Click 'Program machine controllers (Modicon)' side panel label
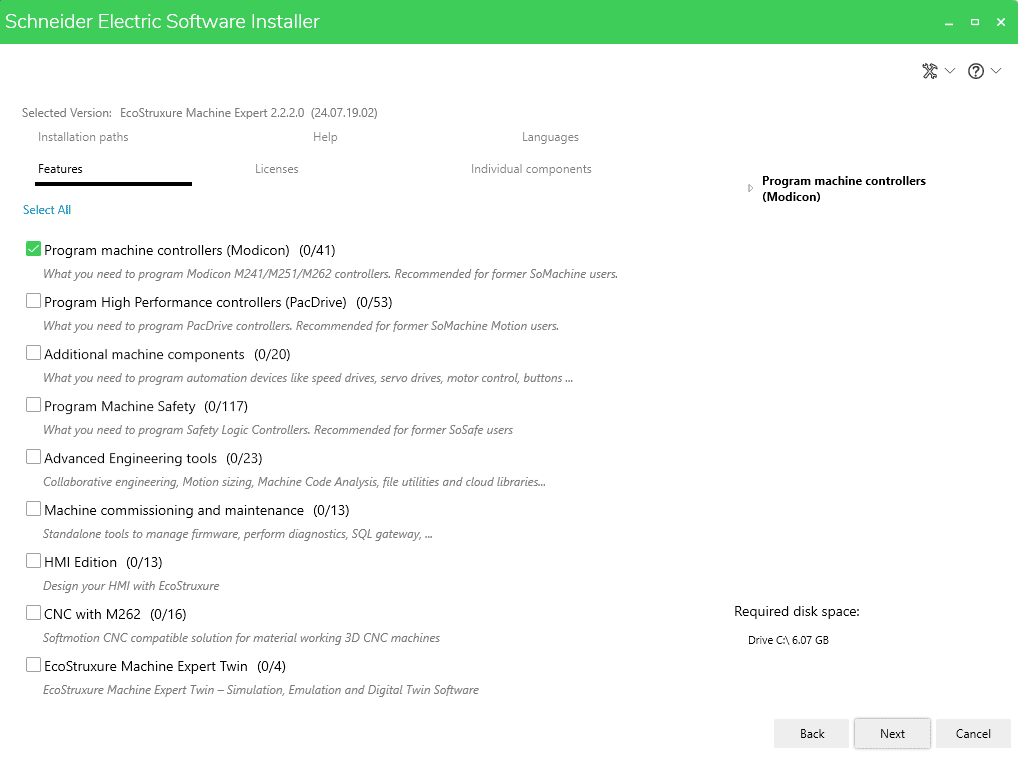 [x=844, y=189]
